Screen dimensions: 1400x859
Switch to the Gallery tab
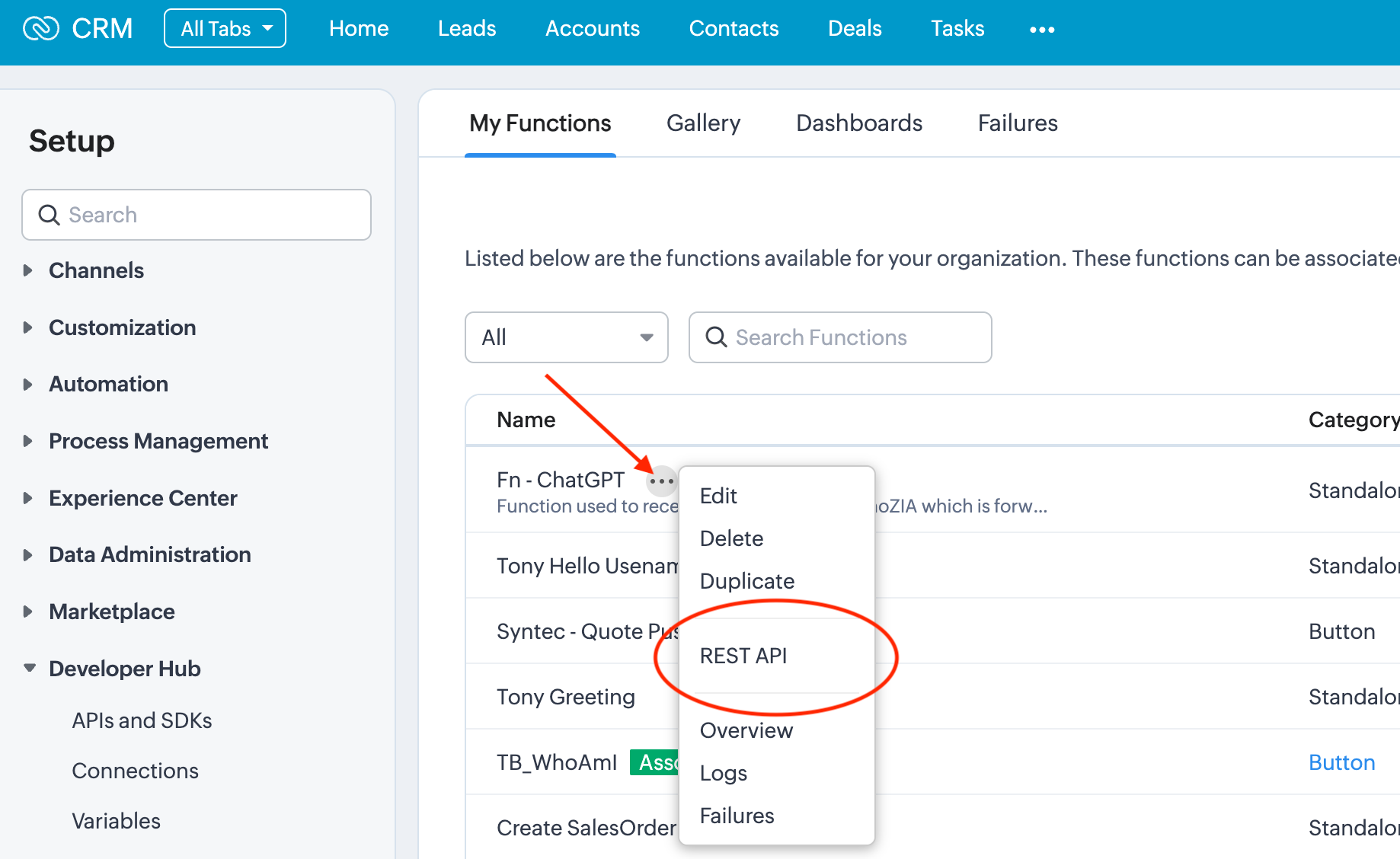tap(703, 123)
